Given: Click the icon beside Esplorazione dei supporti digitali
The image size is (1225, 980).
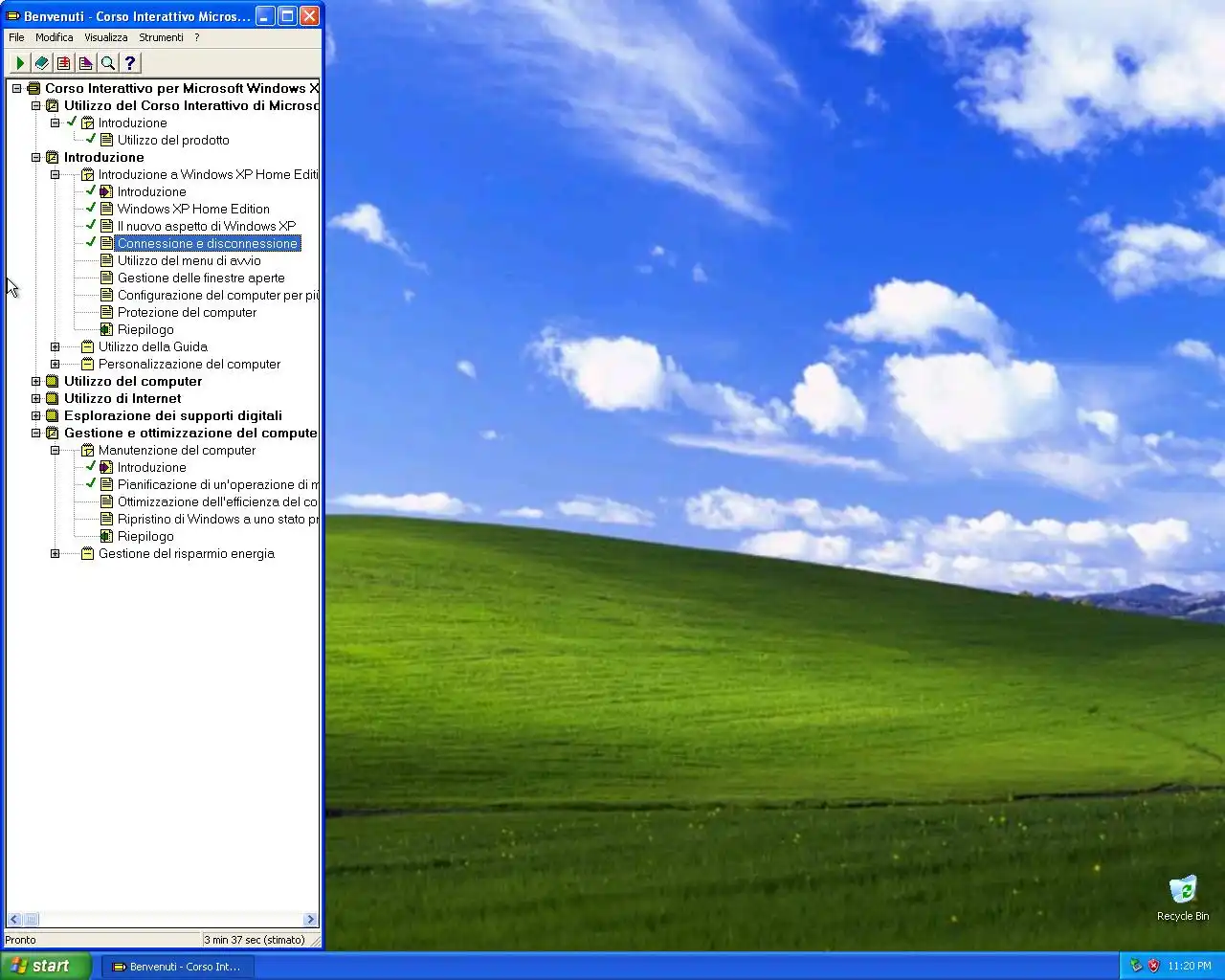Looking at the screenshot, I should (53, 415).
